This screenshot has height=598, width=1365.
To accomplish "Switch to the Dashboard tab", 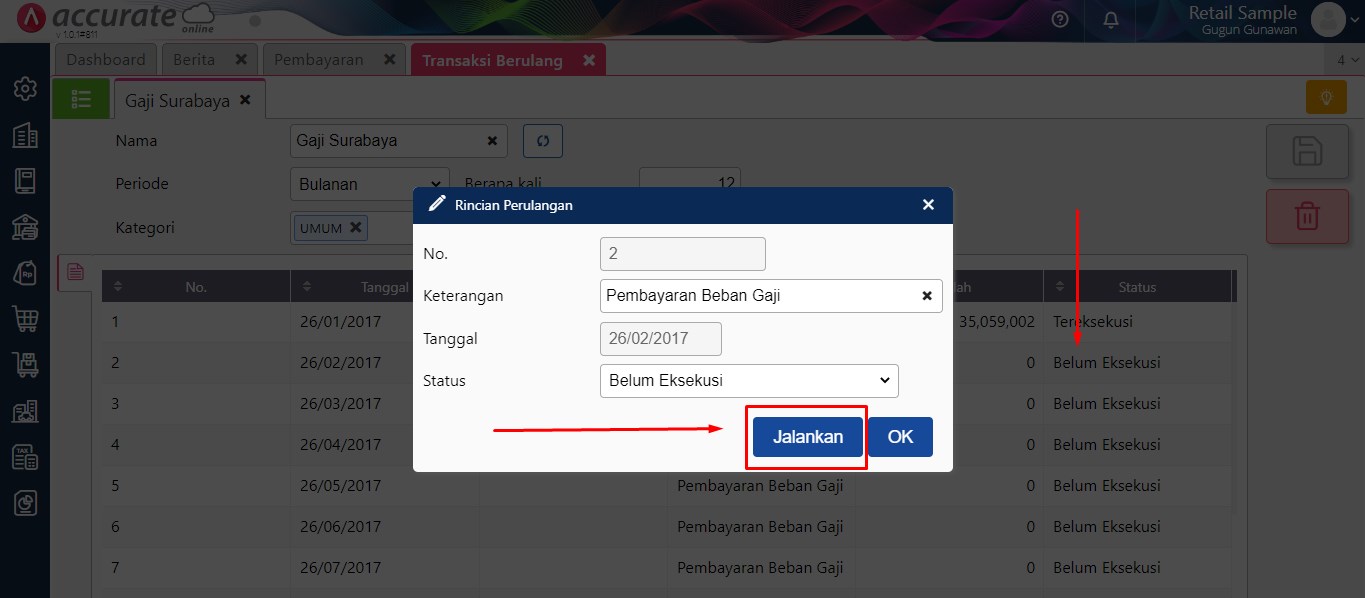I will (x=106, y=60).
